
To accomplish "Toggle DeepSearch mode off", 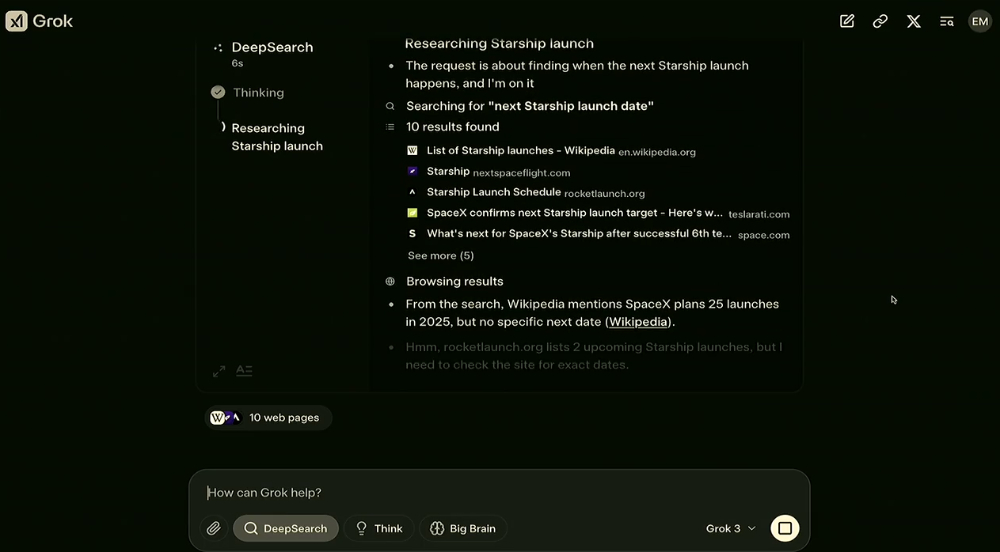I will tap(286, 528).
